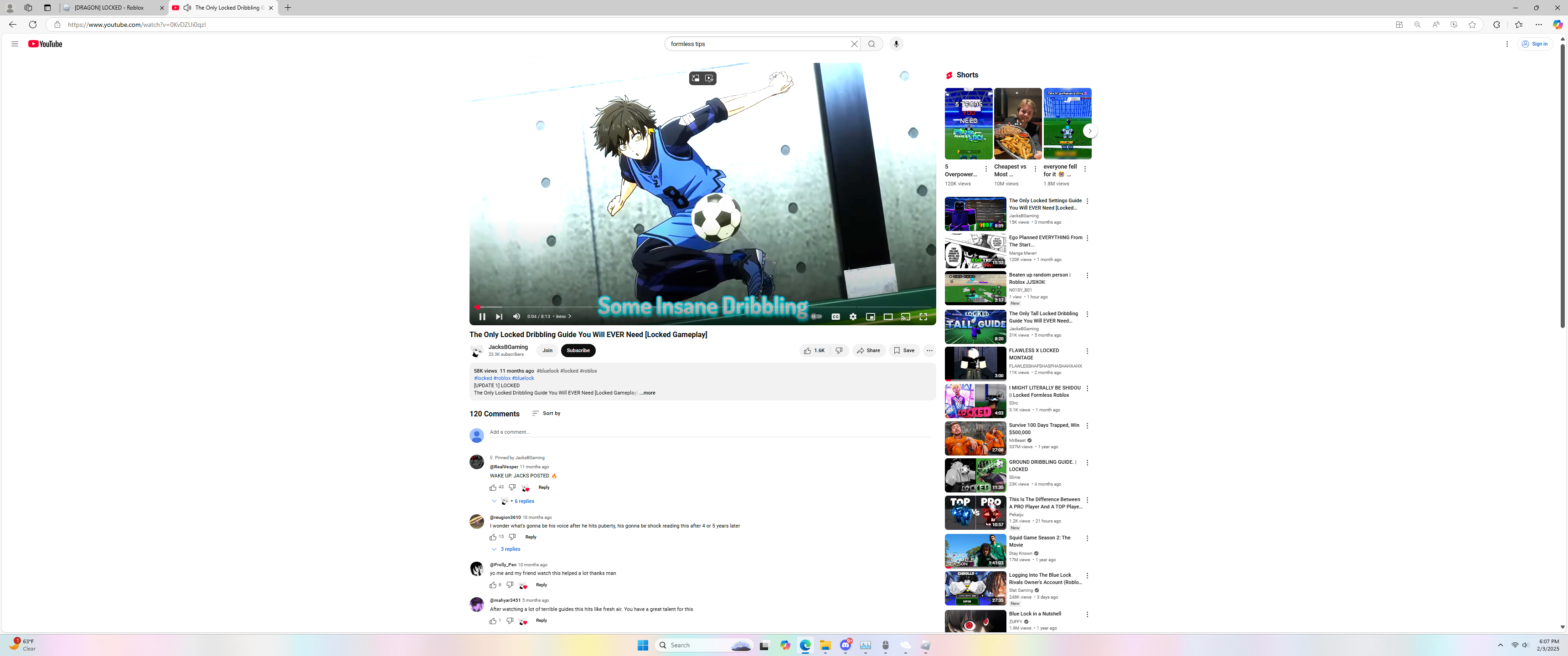Like the video with 1.6K likes
Viewport: 1568px width, 656px height.
(815, 350)
